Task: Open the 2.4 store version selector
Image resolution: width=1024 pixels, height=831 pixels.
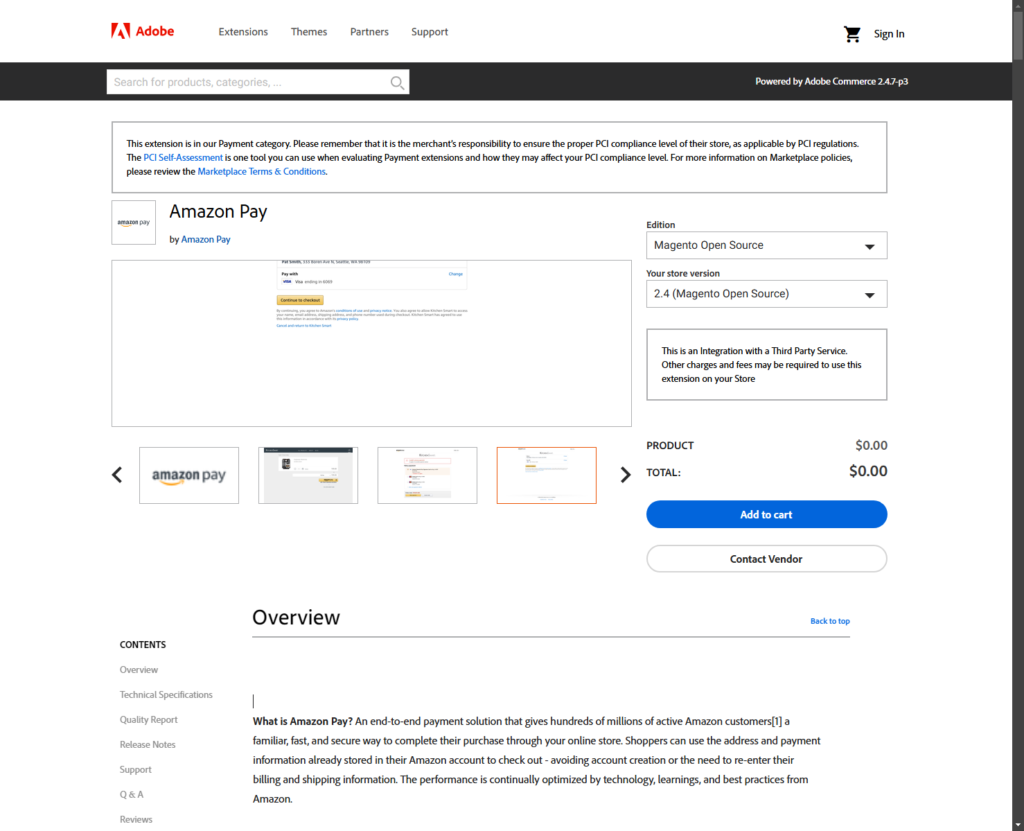Action: (x=766, y=293)
